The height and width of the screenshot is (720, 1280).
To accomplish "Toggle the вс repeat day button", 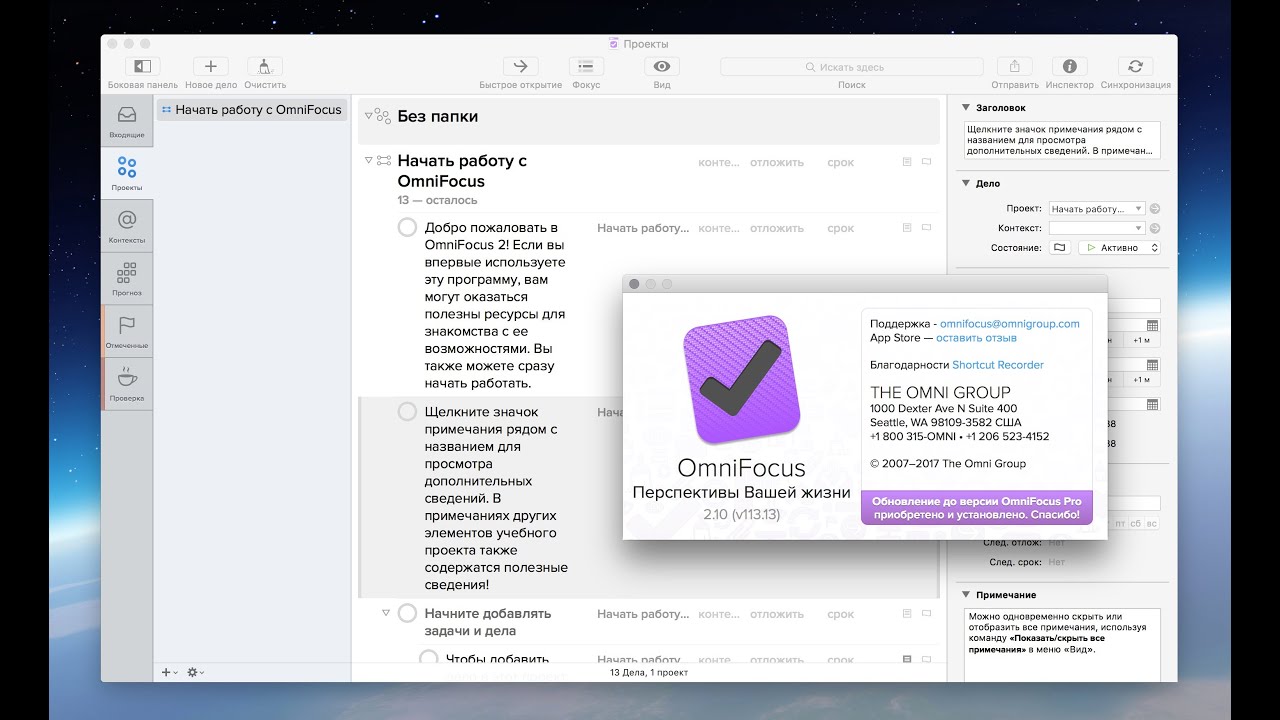I will click(x=1152, y=523).
